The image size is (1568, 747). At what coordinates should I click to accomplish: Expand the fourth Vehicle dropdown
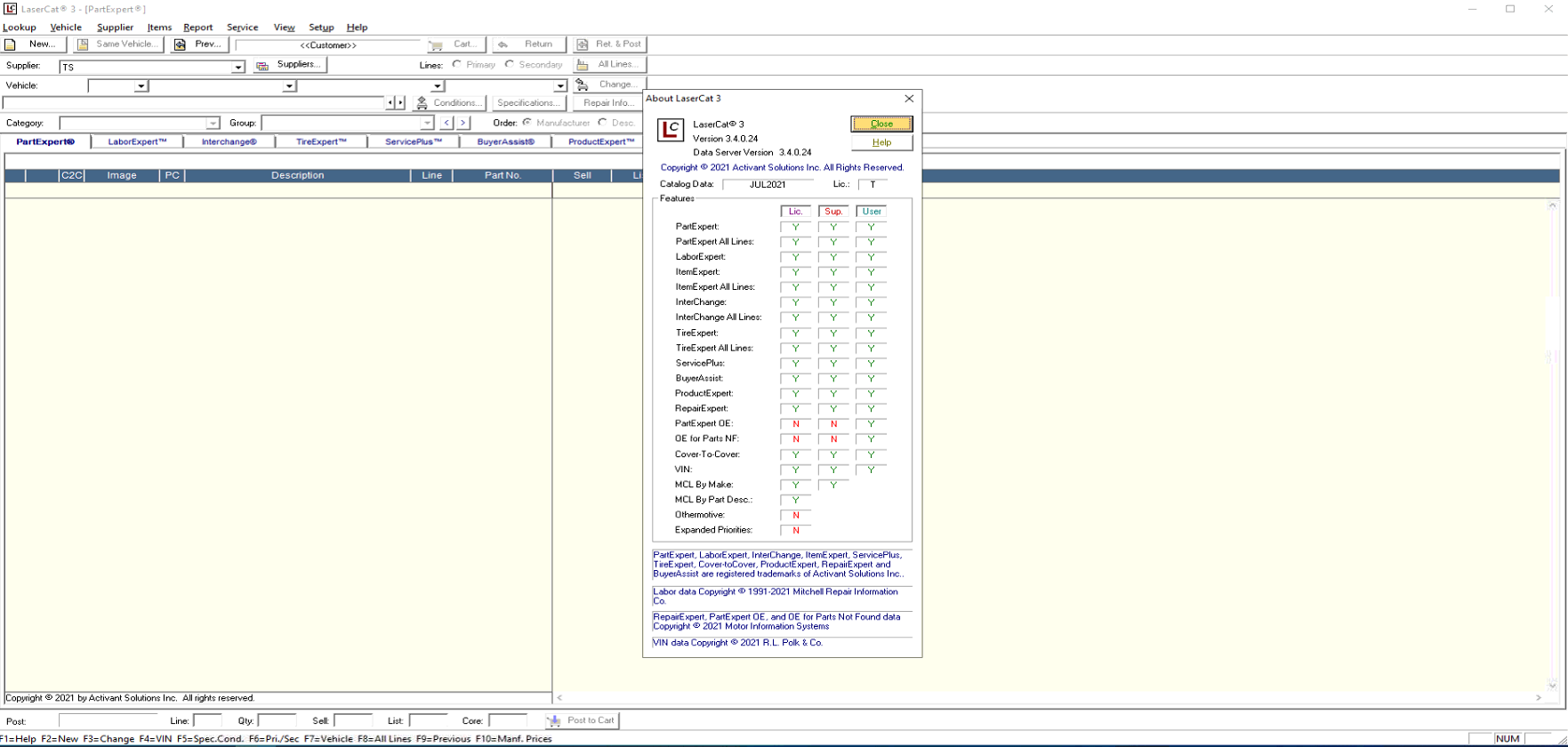click(x=560, y=86)
